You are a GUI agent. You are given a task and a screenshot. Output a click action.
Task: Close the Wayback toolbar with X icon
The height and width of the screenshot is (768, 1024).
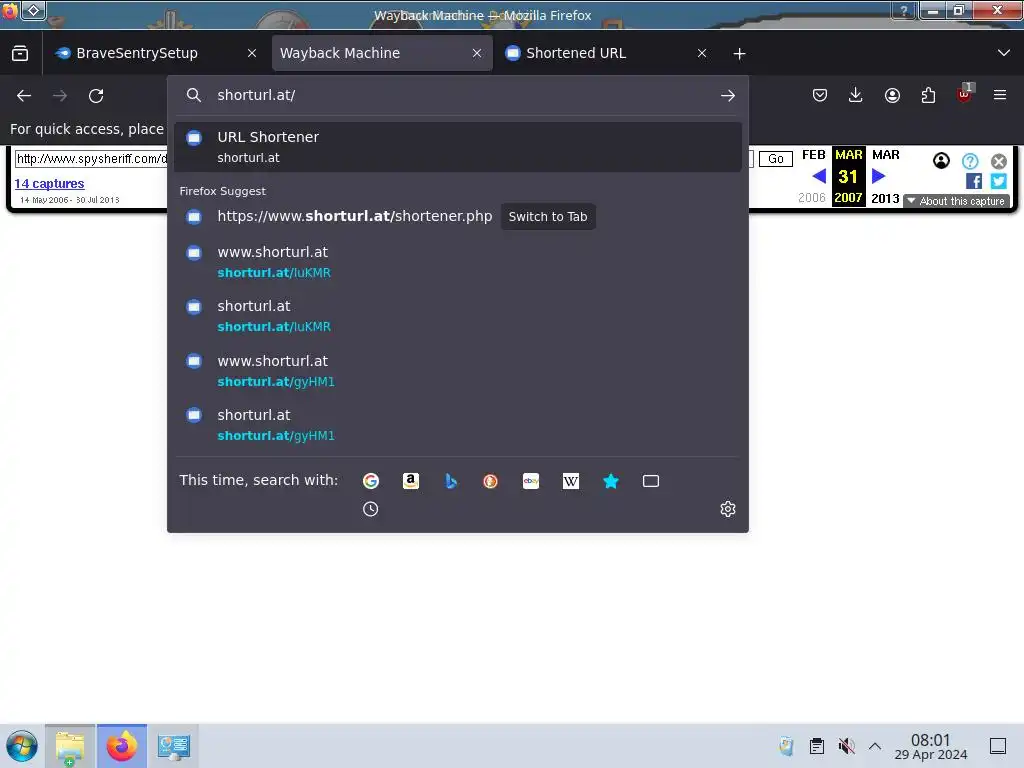pos(999,161)
